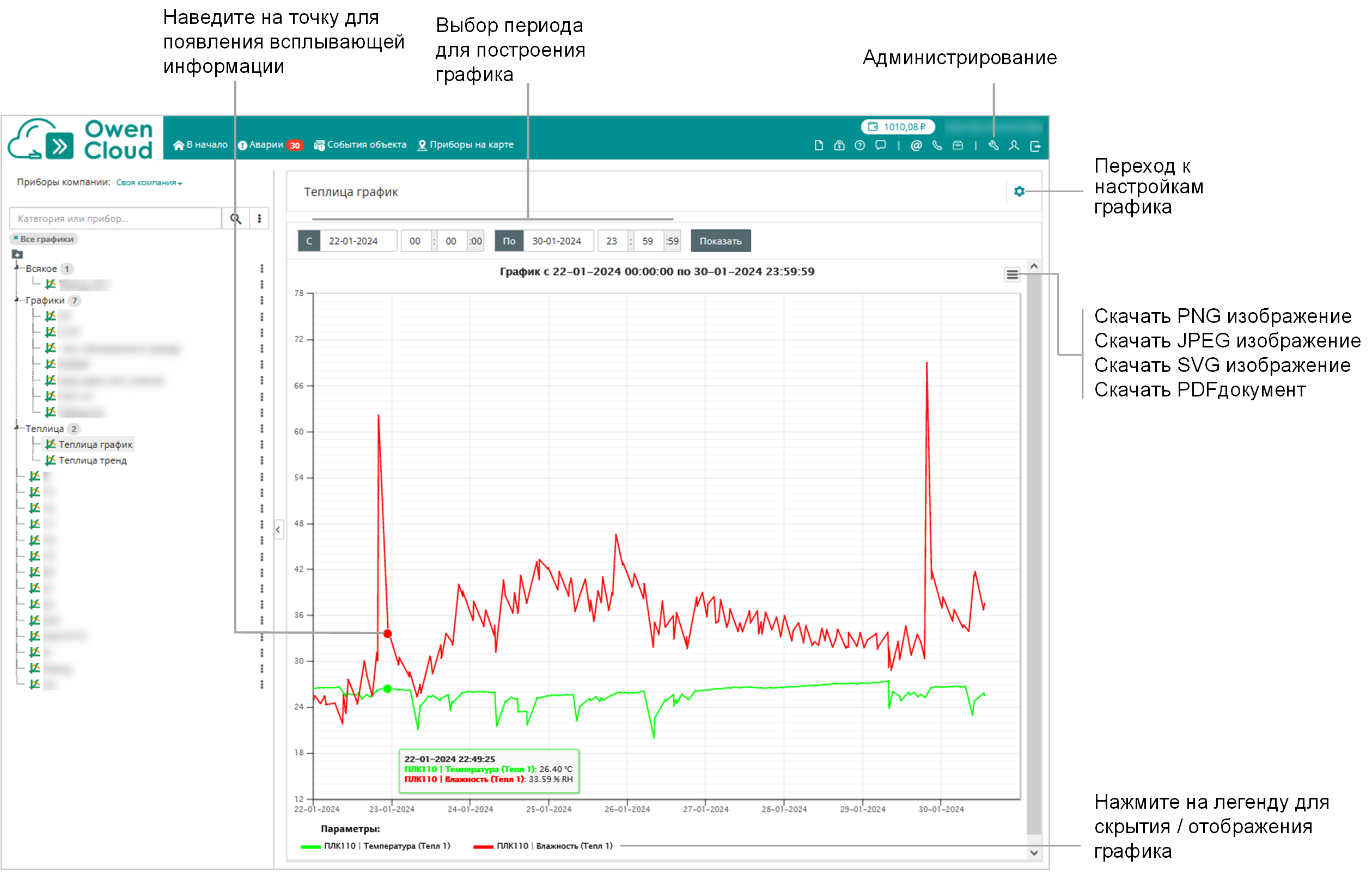Remove the 'Все графики' filter tag
1372x873 pixels.
tap(16, 239)
